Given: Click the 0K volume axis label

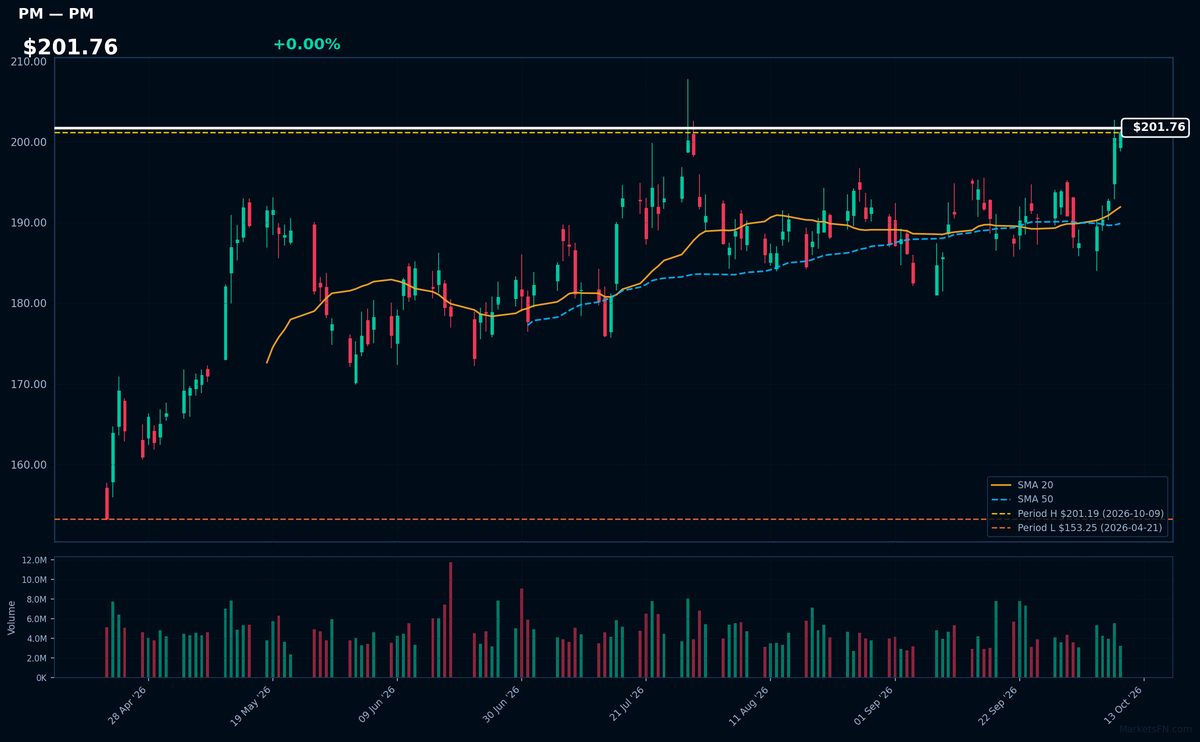Looking at the screenshot, I should click(41, 677).
